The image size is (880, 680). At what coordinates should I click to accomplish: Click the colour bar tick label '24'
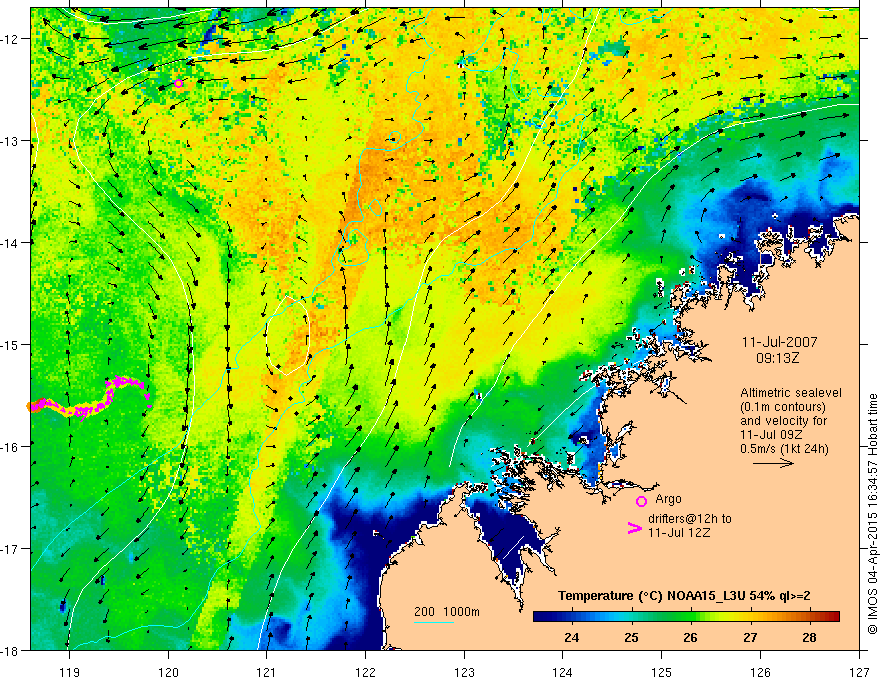pos(572,638)
